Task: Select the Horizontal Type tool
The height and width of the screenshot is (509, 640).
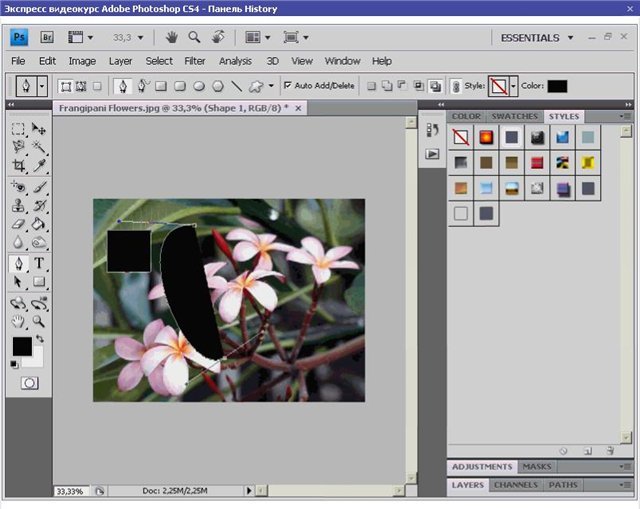Action: [x=39, y=263]
